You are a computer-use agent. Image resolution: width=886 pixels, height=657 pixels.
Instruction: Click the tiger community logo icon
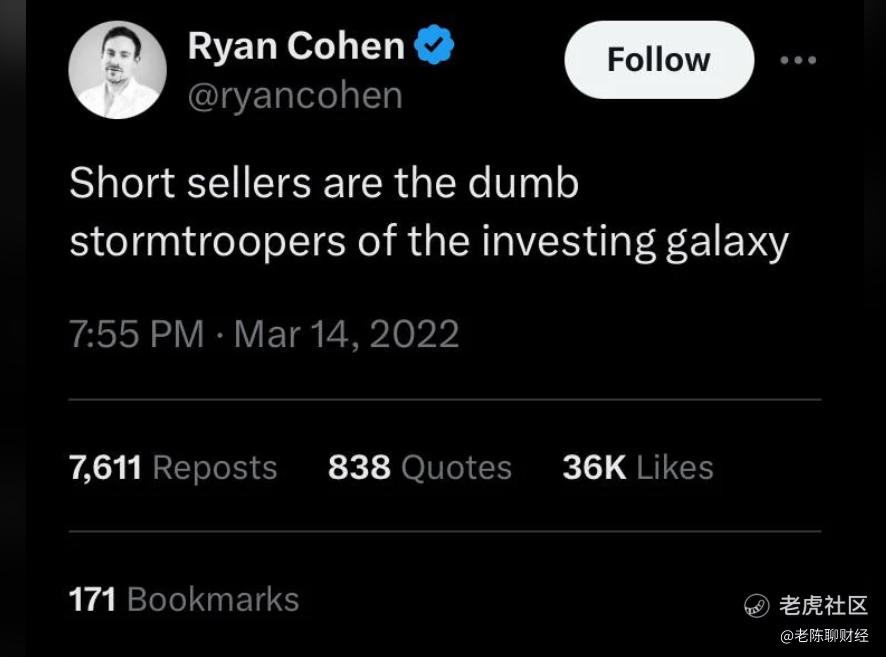pyautogui.click(x=757, y=606)
